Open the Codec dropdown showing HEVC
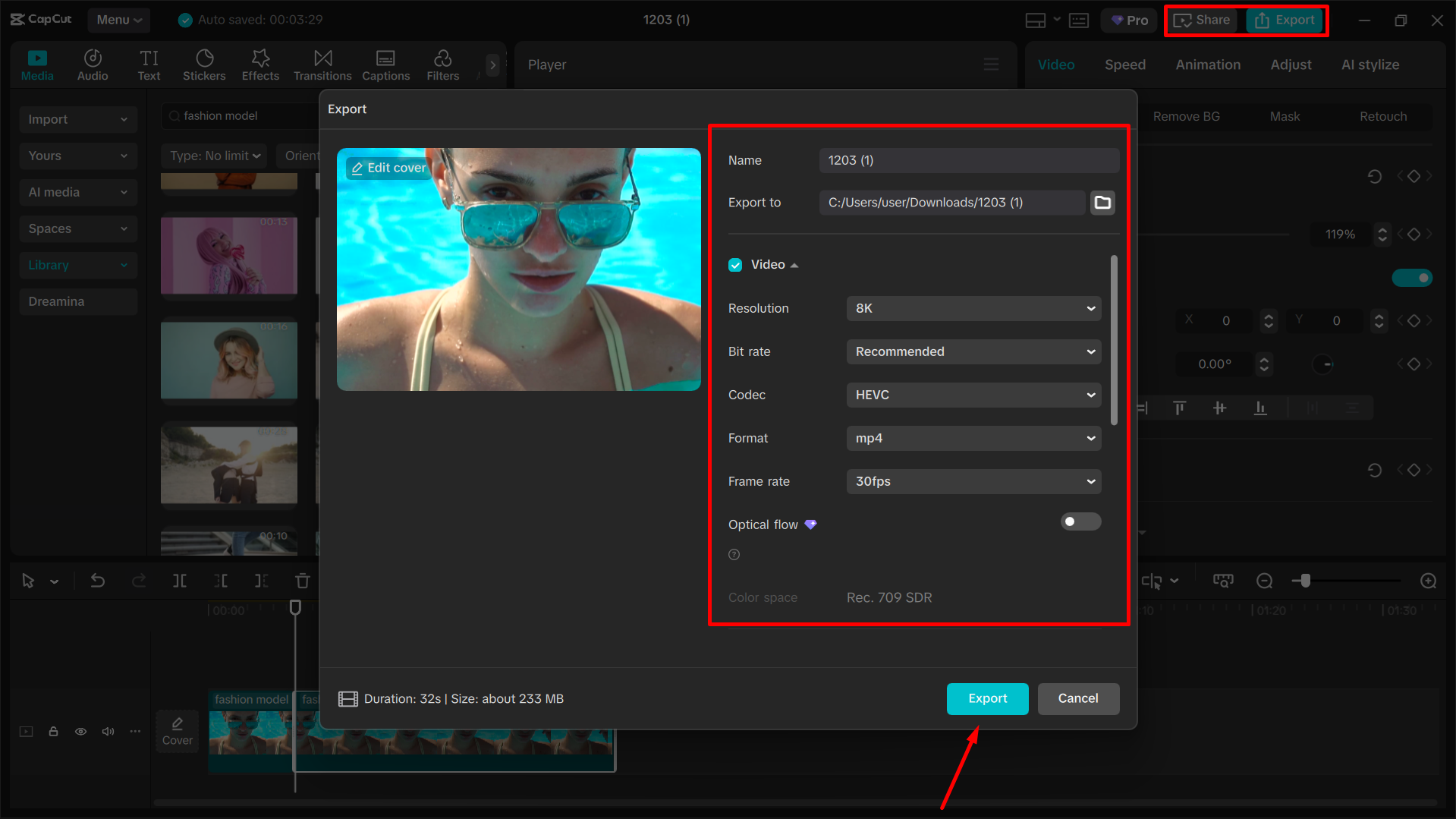Image resolution: width=1456 pixels, height=819 pixels. (x=973, y=395)
